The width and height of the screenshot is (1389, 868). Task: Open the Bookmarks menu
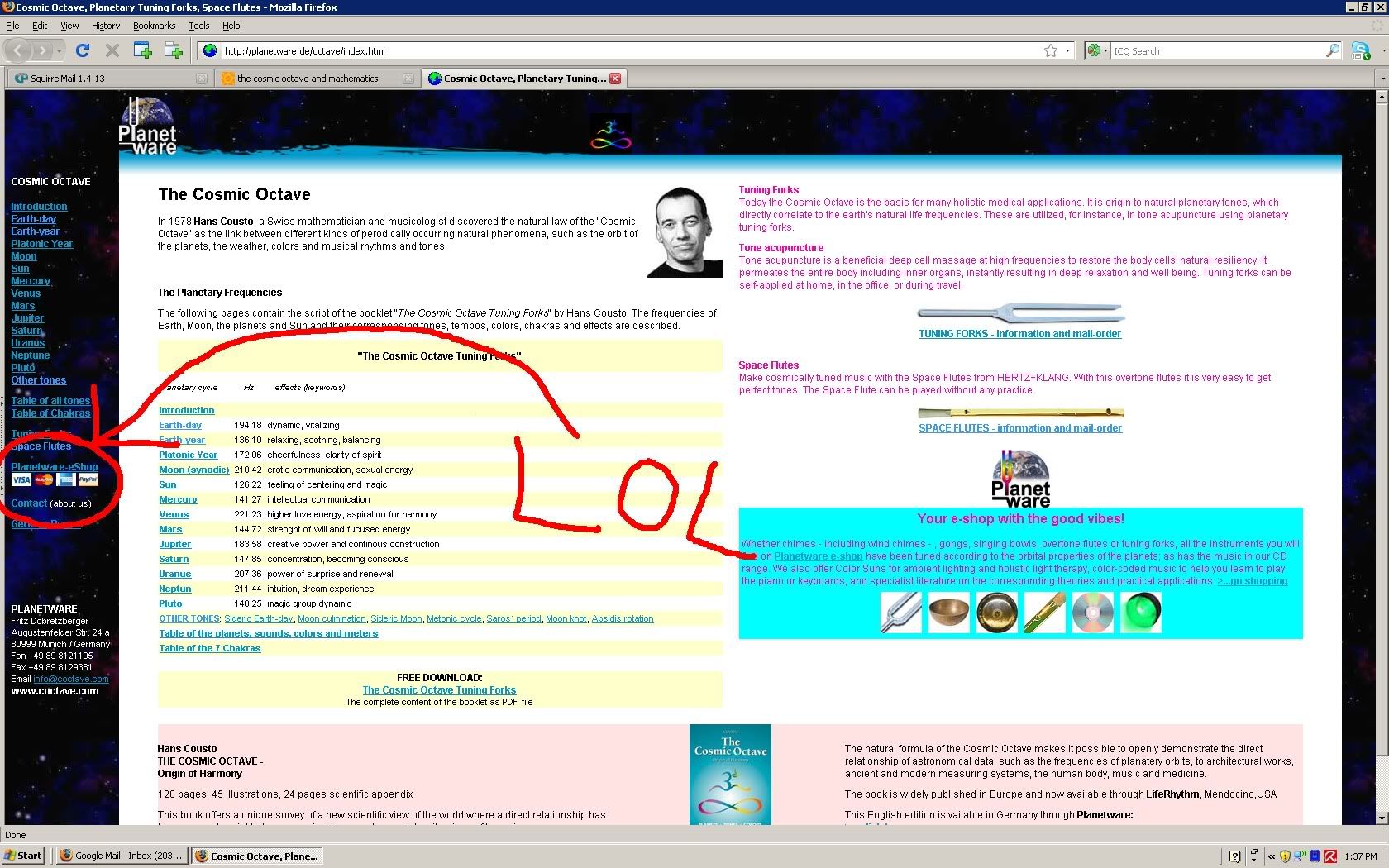click(155, 26)
